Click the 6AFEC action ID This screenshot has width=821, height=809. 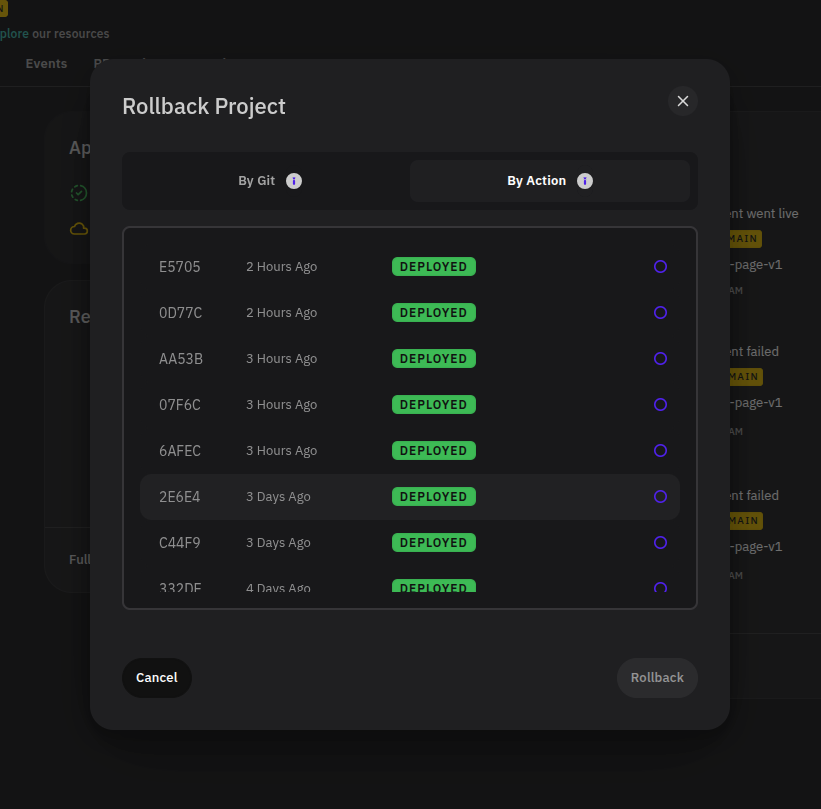(x=180, y=451)
